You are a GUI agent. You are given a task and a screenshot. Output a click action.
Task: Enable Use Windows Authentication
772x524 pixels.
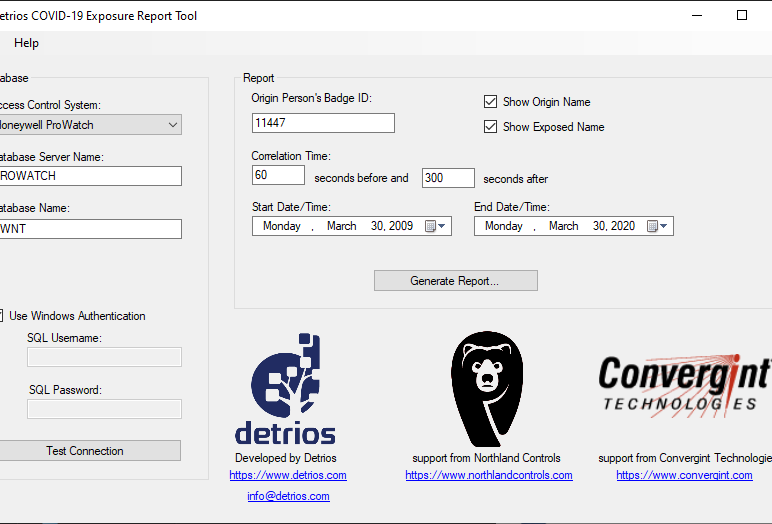point(1,316)
